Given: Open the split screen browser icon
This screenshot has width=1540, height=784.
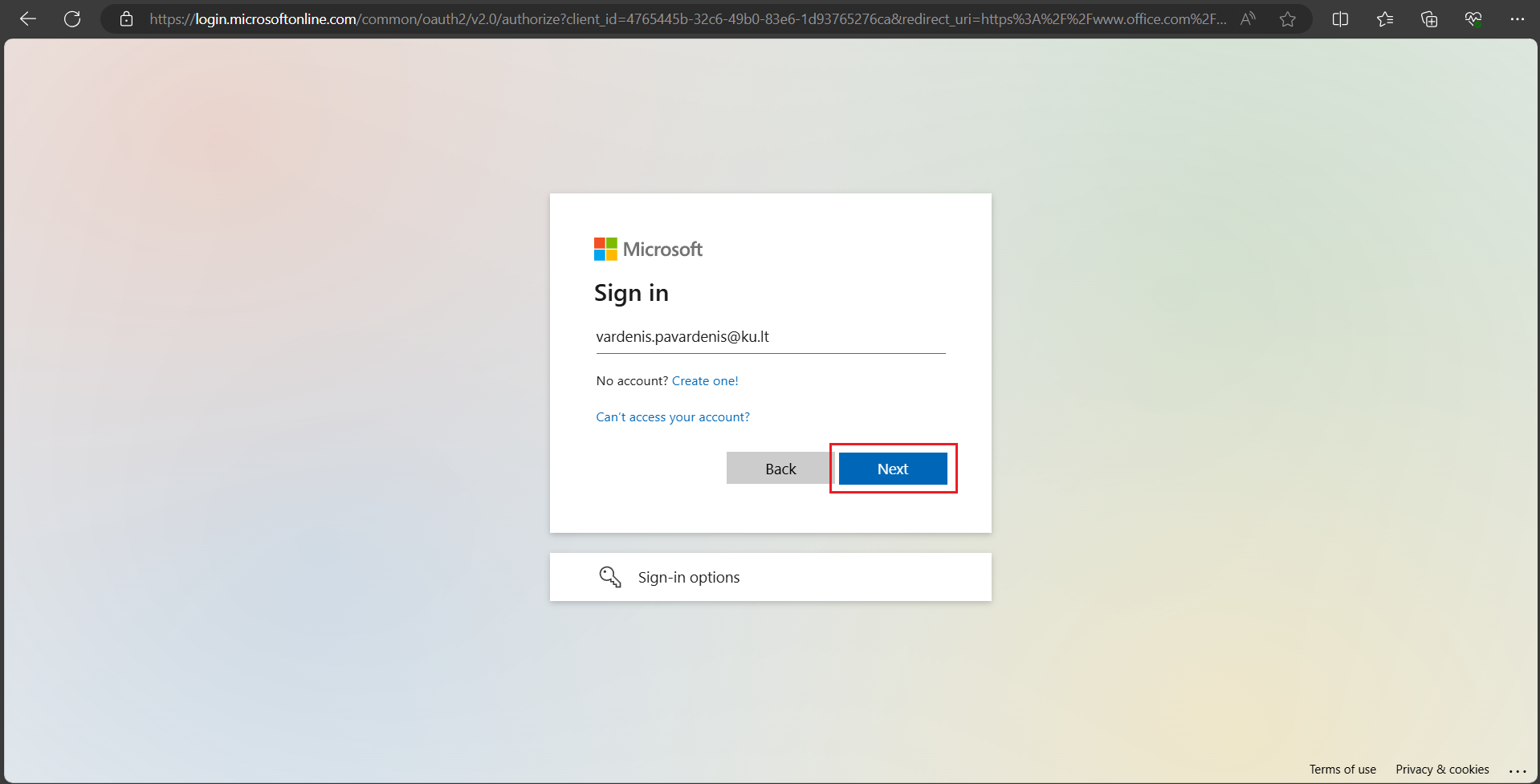Looking at the screenshot, I should (x=1340, y=18).
